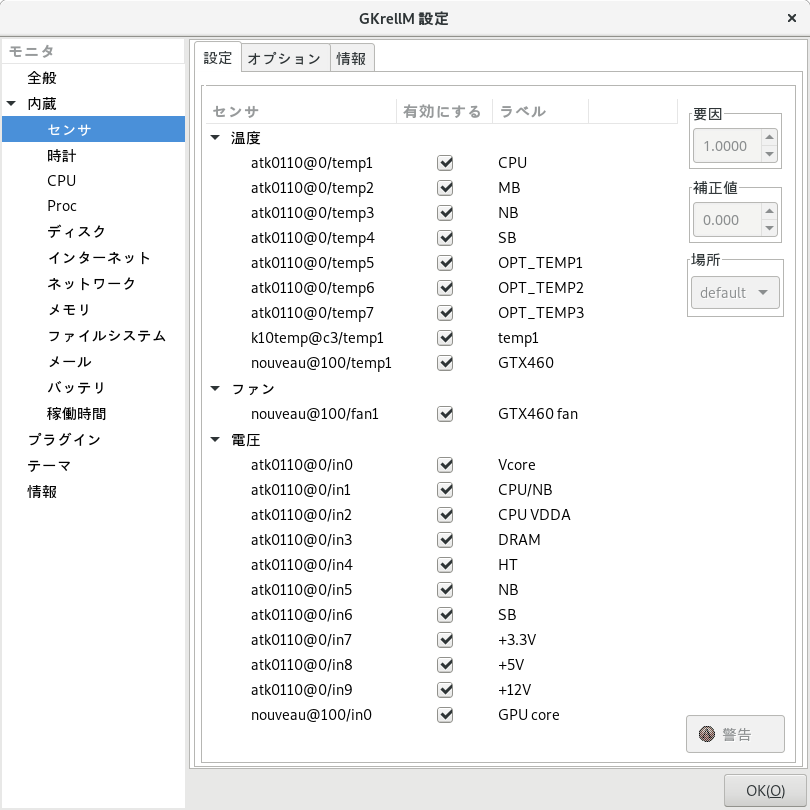The image size is (810, 810).
Task: Switch to the オプション tab
Action: pos(284,58)
